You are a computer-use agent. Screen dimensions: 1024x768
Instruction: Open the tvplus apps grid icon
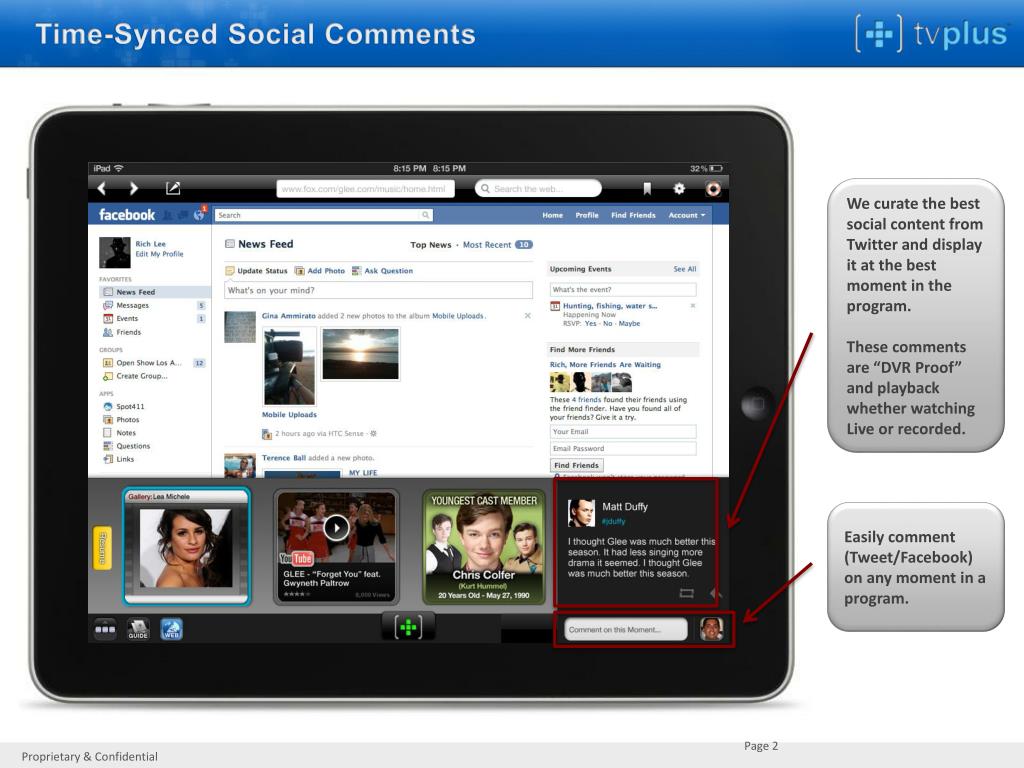click(105, 630)
